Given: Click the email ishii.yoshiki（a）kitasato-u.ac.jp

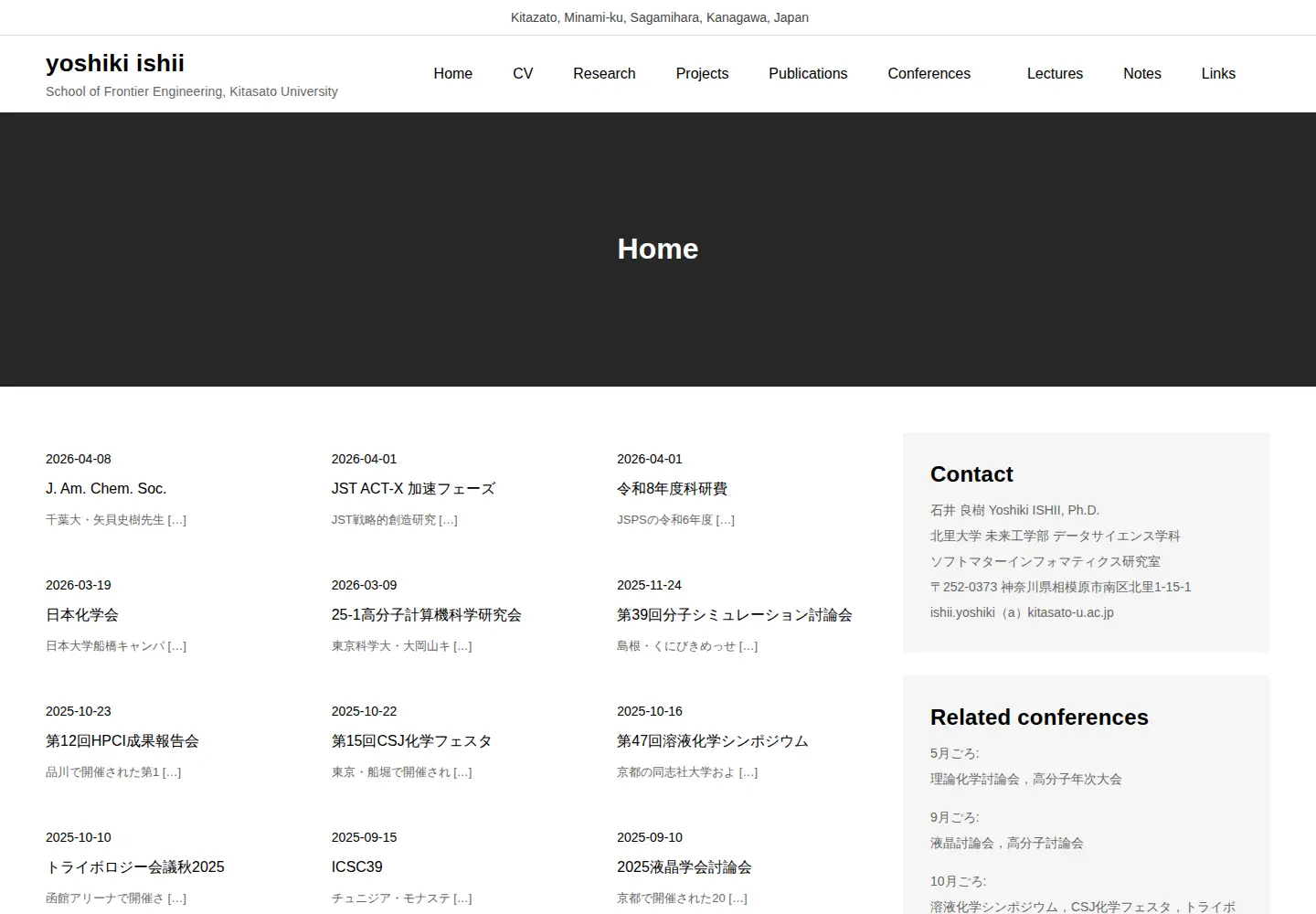Looking at the screenshot, I should click(1022, 612).
